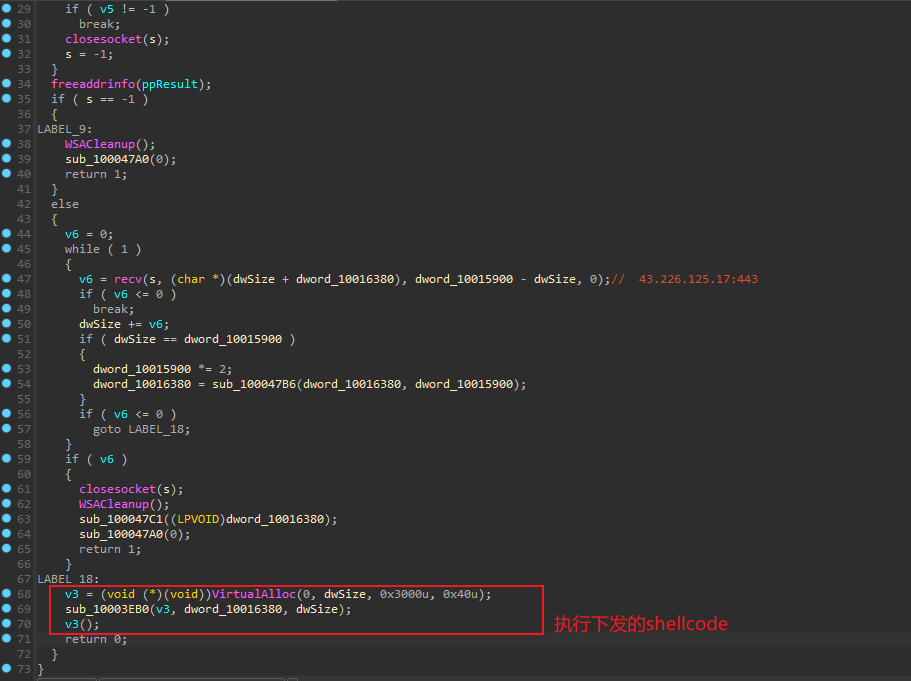Select dwSize at start of line 50
This screenshot has height=681, width=911.
[x=100, y=324]
